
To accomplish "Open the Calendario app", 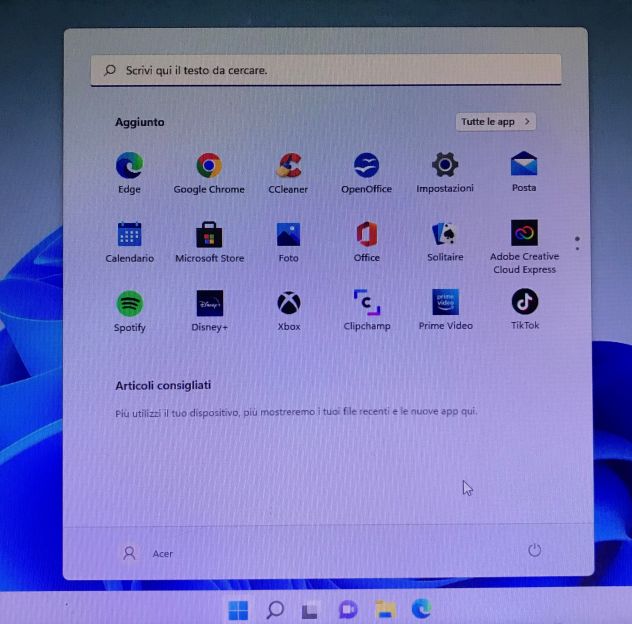I will tap(129, 242).
